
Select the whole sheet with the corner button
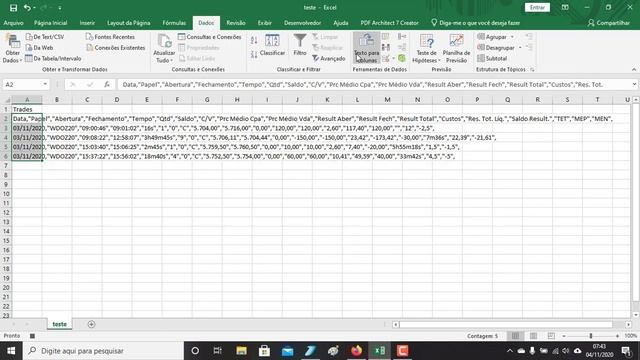click(x=6, y=100)
